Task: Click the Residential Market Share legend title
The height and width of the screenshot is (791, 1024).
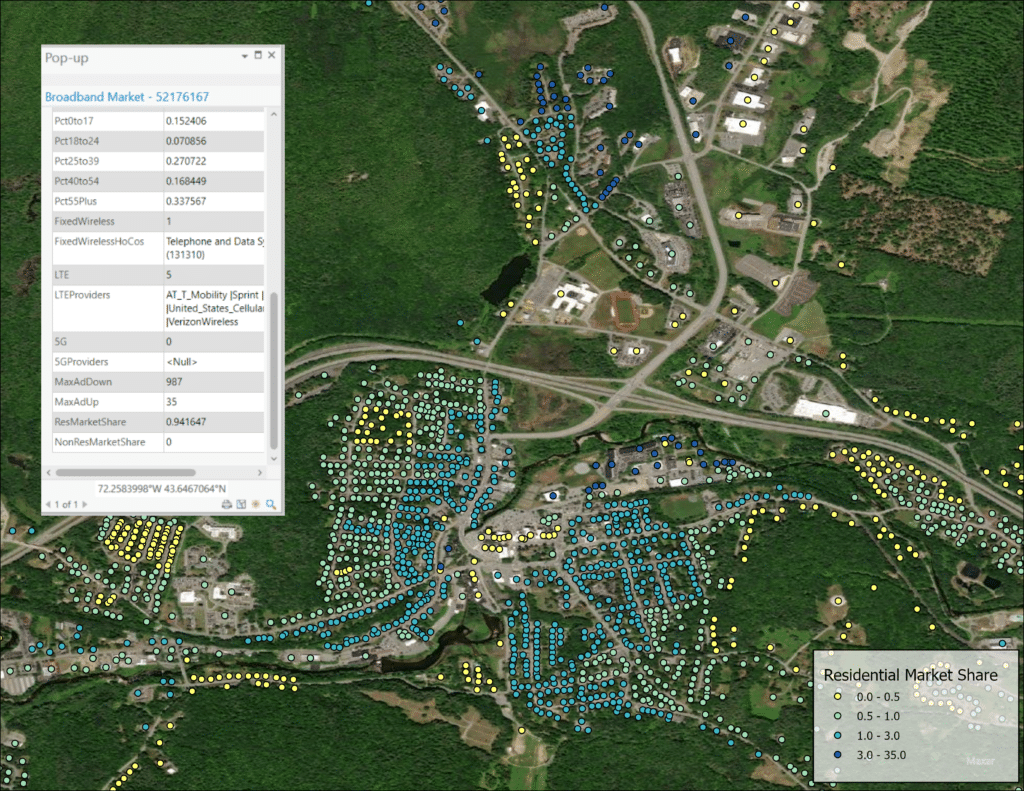Action: (910, 675)
